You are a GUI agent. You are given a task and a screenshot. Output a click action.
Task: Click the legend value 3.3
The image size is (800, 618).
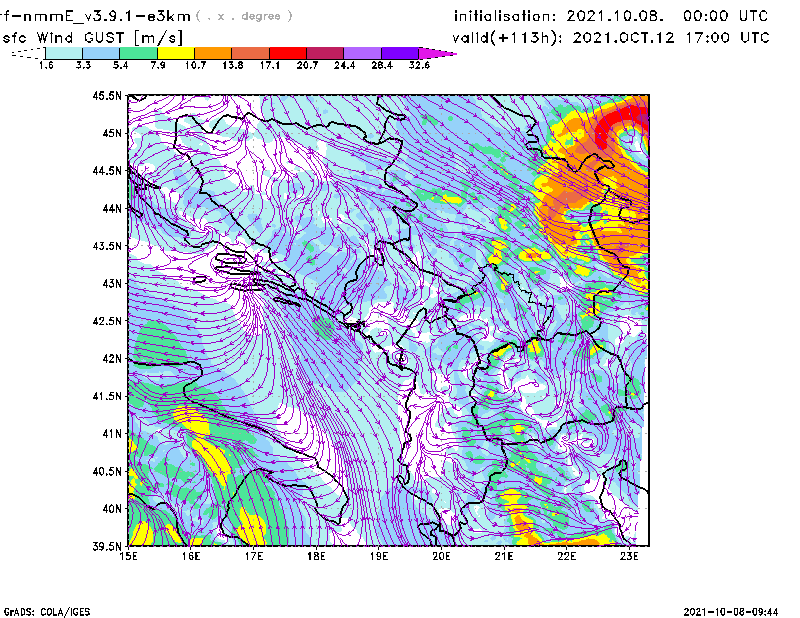coord(83,65)
